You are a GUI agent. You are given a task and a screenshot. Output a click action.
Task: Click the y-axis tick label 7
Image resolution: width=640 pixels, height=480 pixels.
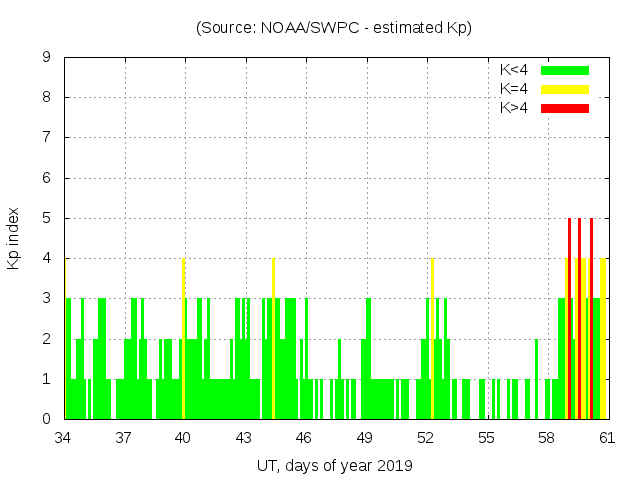click(46, 138)
